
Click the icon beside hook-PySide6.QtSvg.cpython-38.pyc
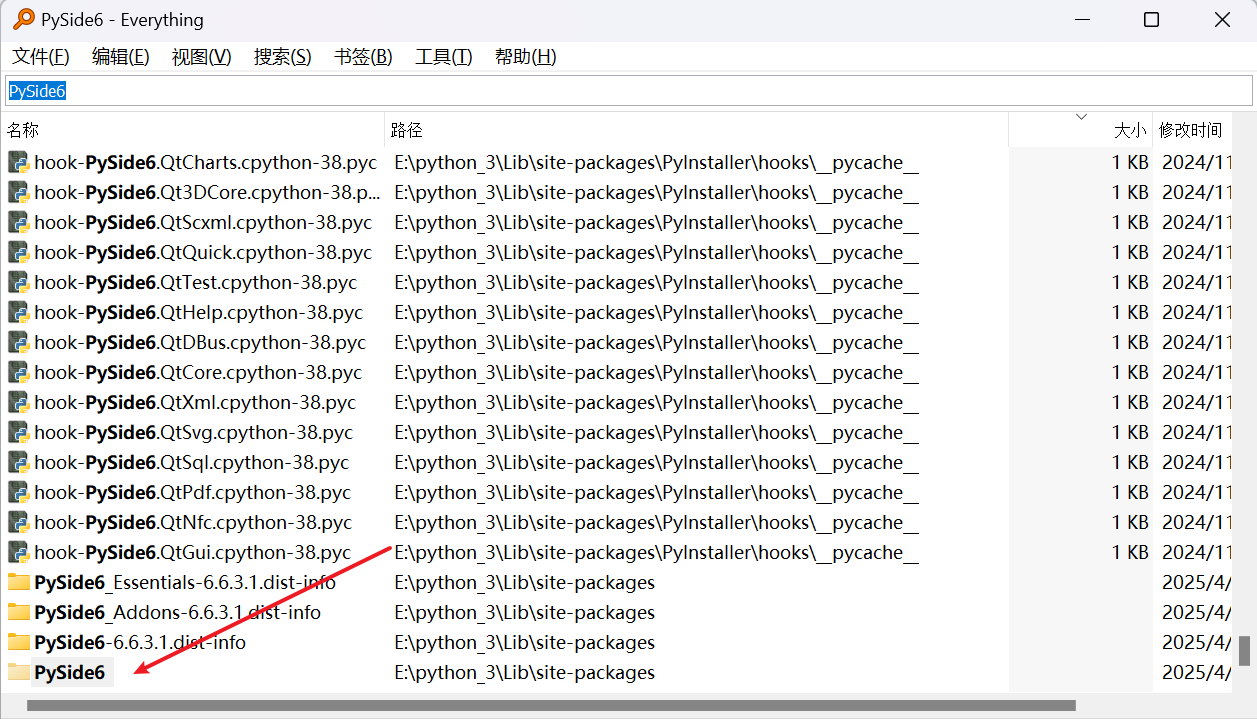click(x=18, y=432)
